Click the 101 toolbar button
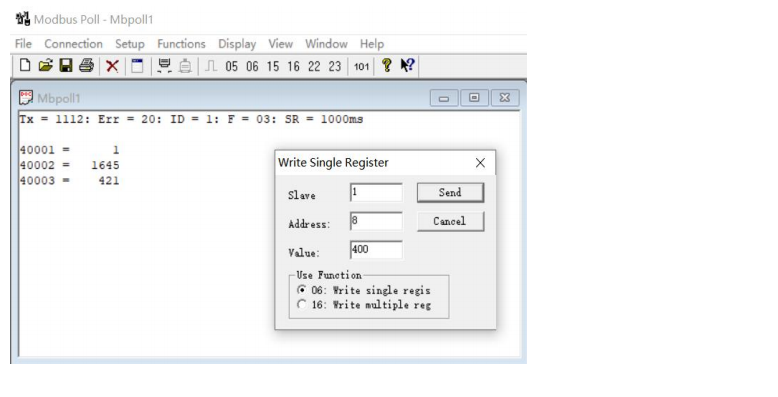The height and width of the screenshot is (397, 778). [361, 66]
